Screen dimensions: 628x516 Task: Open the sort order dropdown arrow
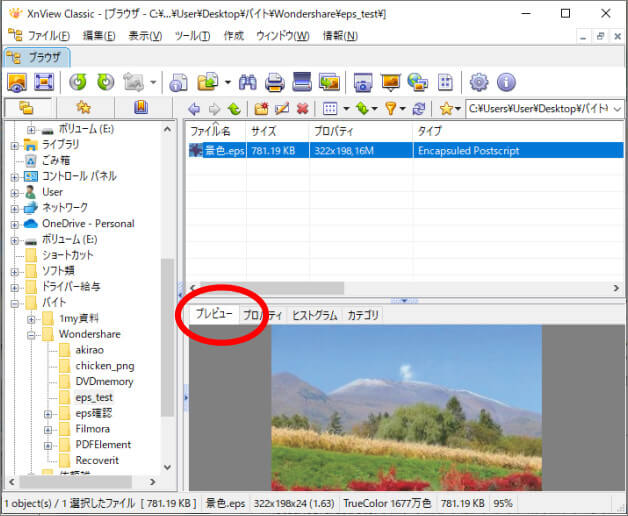(374, 109)
